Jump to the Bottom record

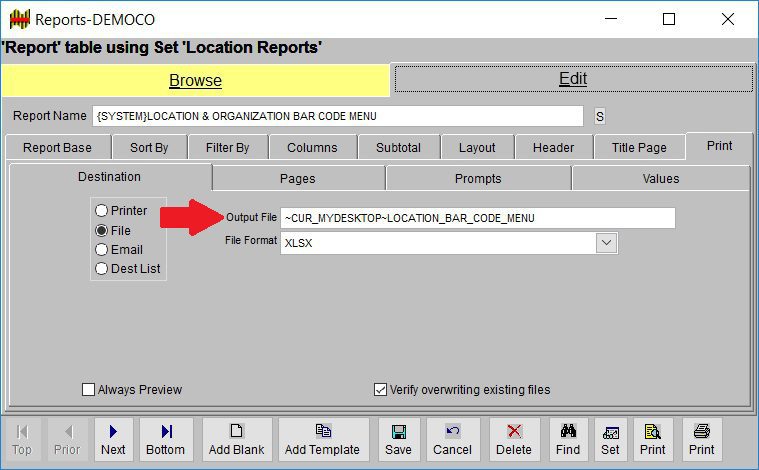pyautogui.click(x=166, y=440)
